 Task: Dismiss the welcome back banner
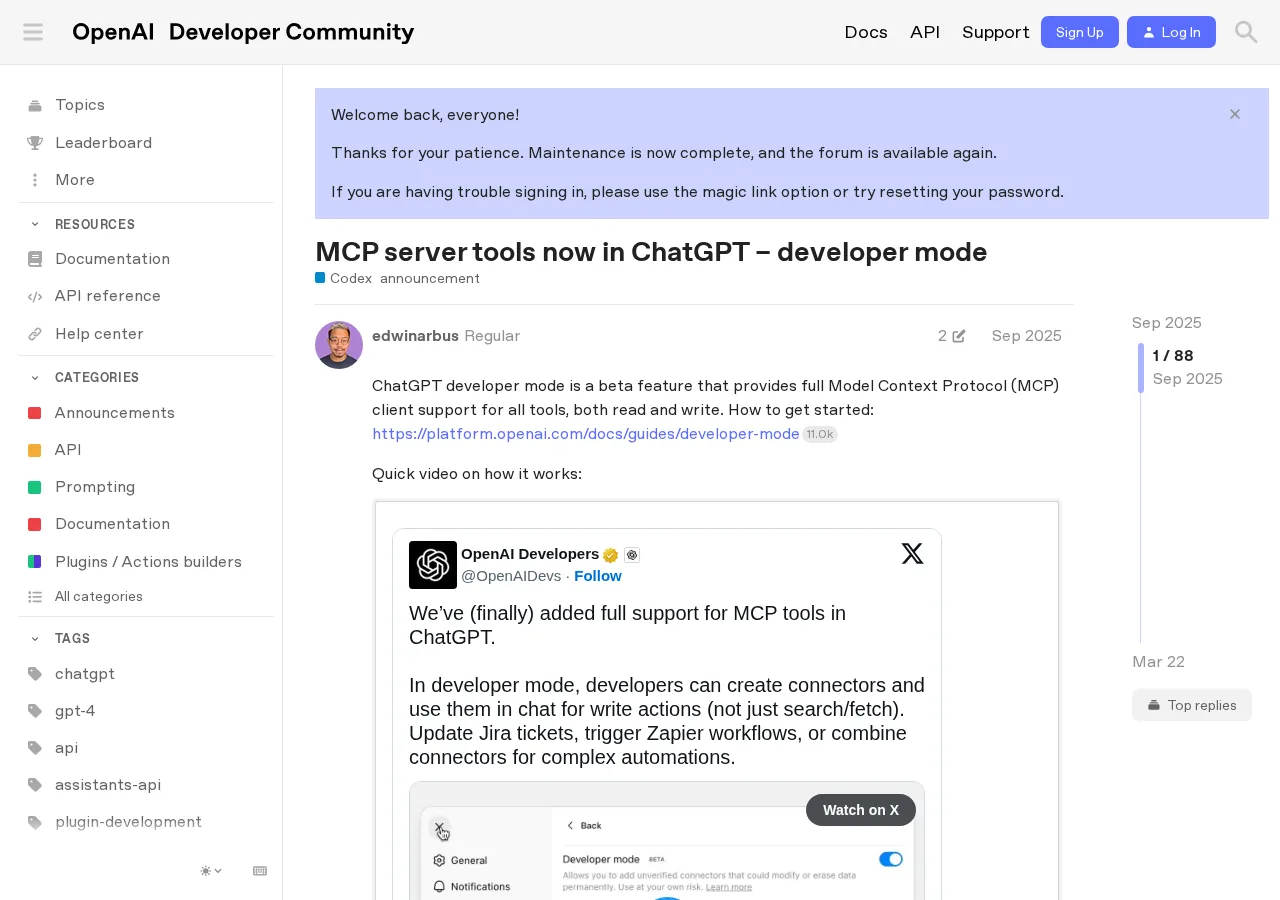coord(1235,114)
